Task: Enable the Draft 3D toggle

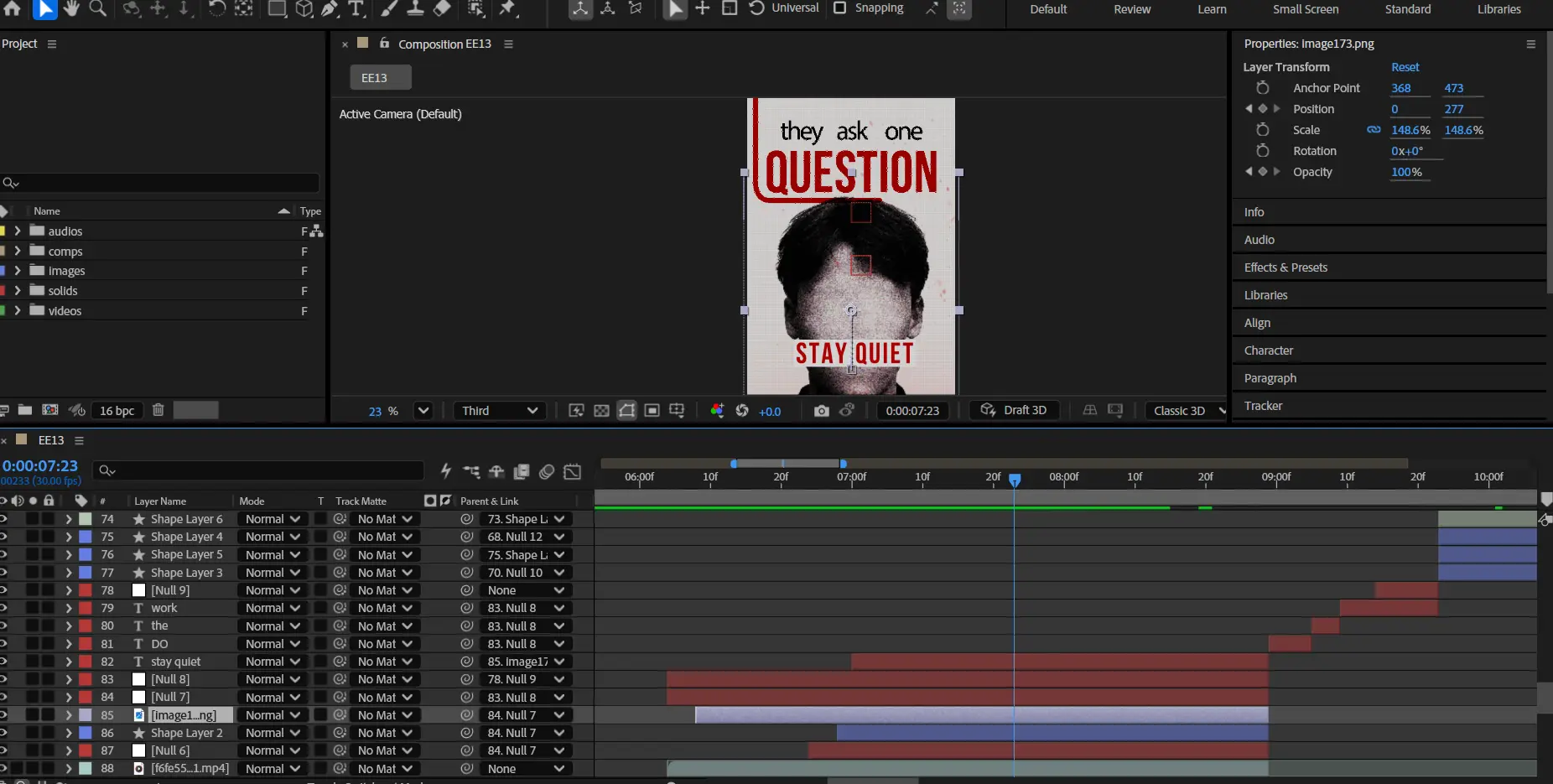Action: click(1015, 410)
